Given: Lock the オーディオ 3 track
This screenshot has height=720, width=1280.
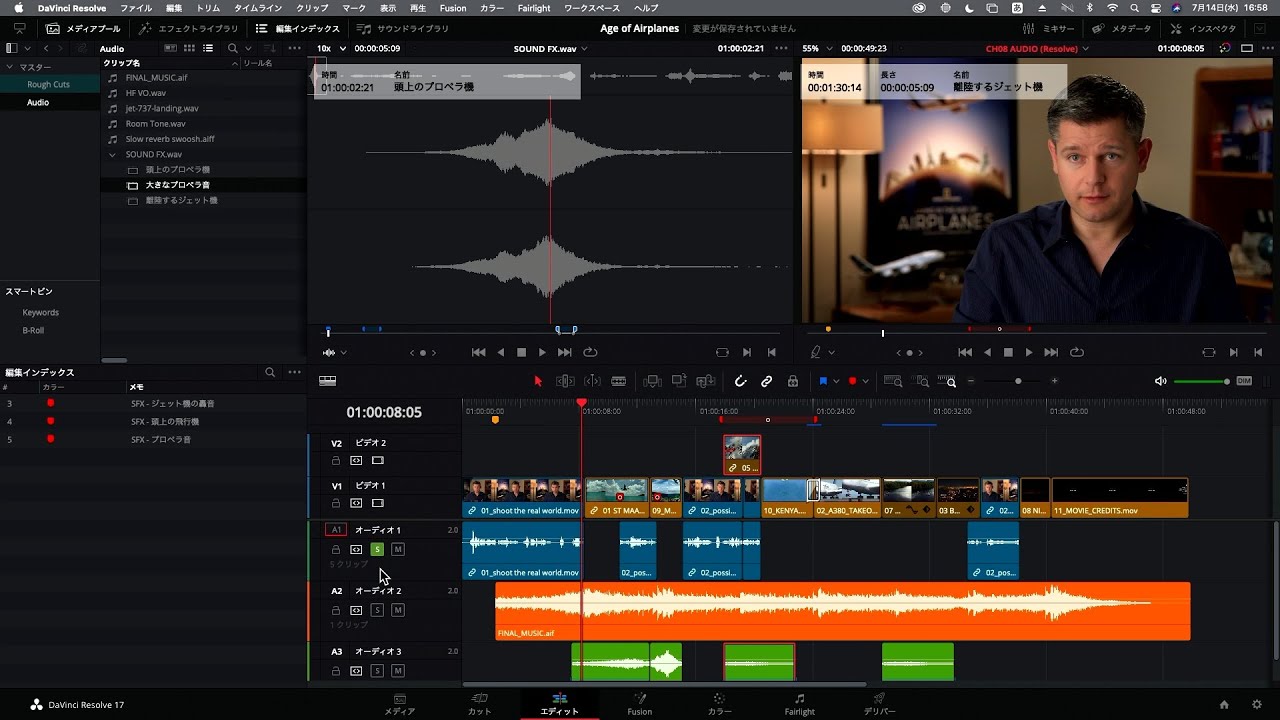Looking at the screenshot, I should [336, 670].
